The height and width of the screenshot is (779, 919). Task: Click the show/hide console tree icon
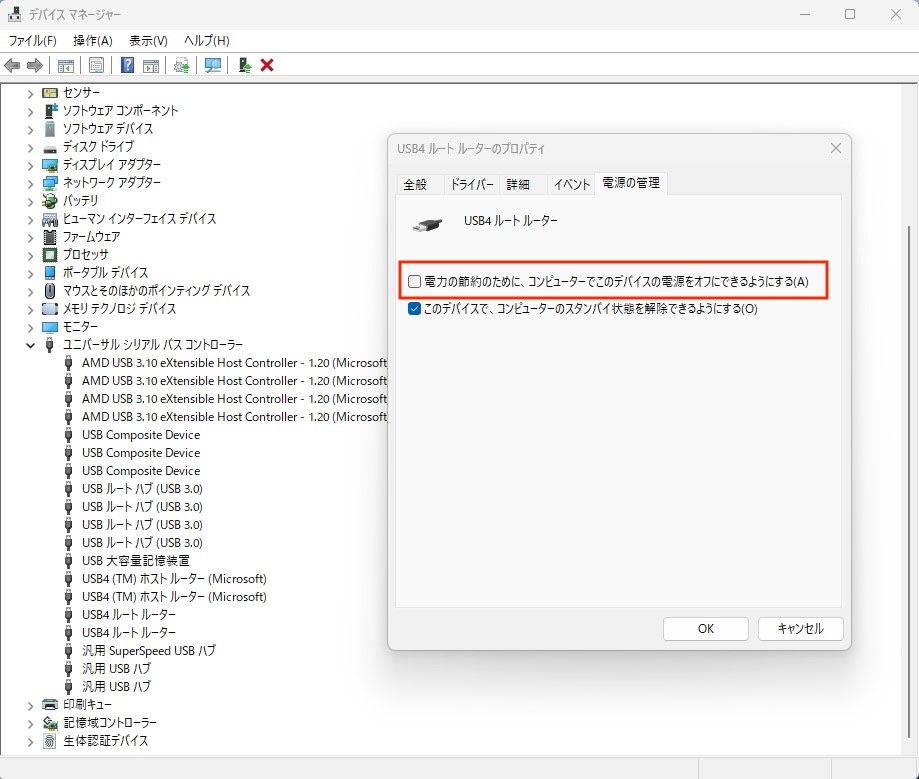[x=65, y=65]
